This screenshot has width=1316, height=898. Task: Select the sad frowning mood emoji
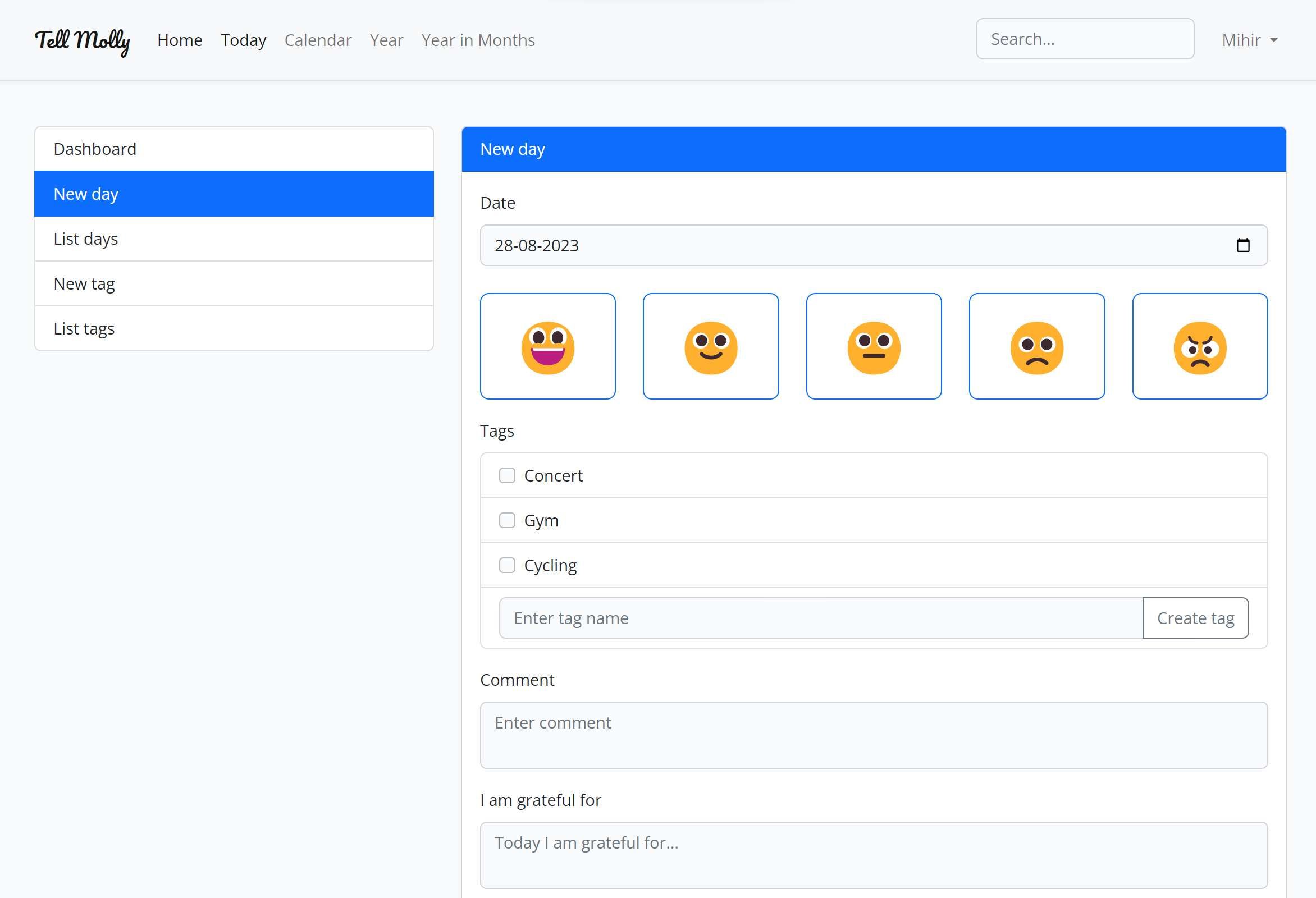coord(1037,346)
